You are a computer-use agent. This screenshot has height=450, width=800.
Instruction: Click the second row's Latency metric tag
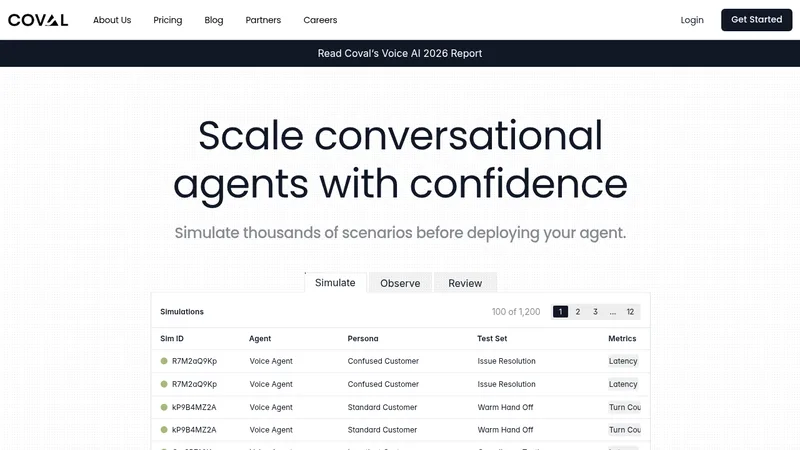[x=623, y=384]
